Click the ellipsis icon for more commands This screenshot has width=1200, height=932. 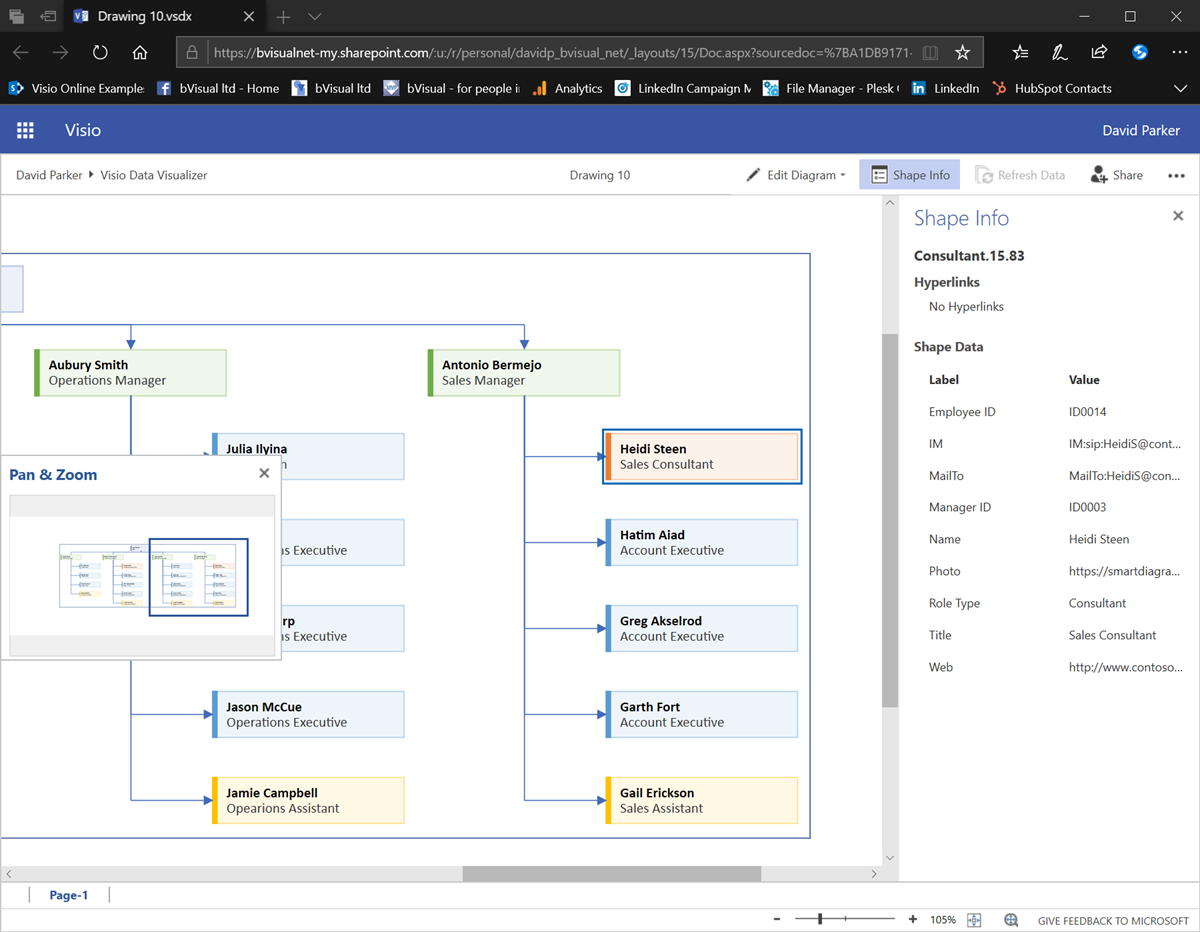pos(1176,174)
